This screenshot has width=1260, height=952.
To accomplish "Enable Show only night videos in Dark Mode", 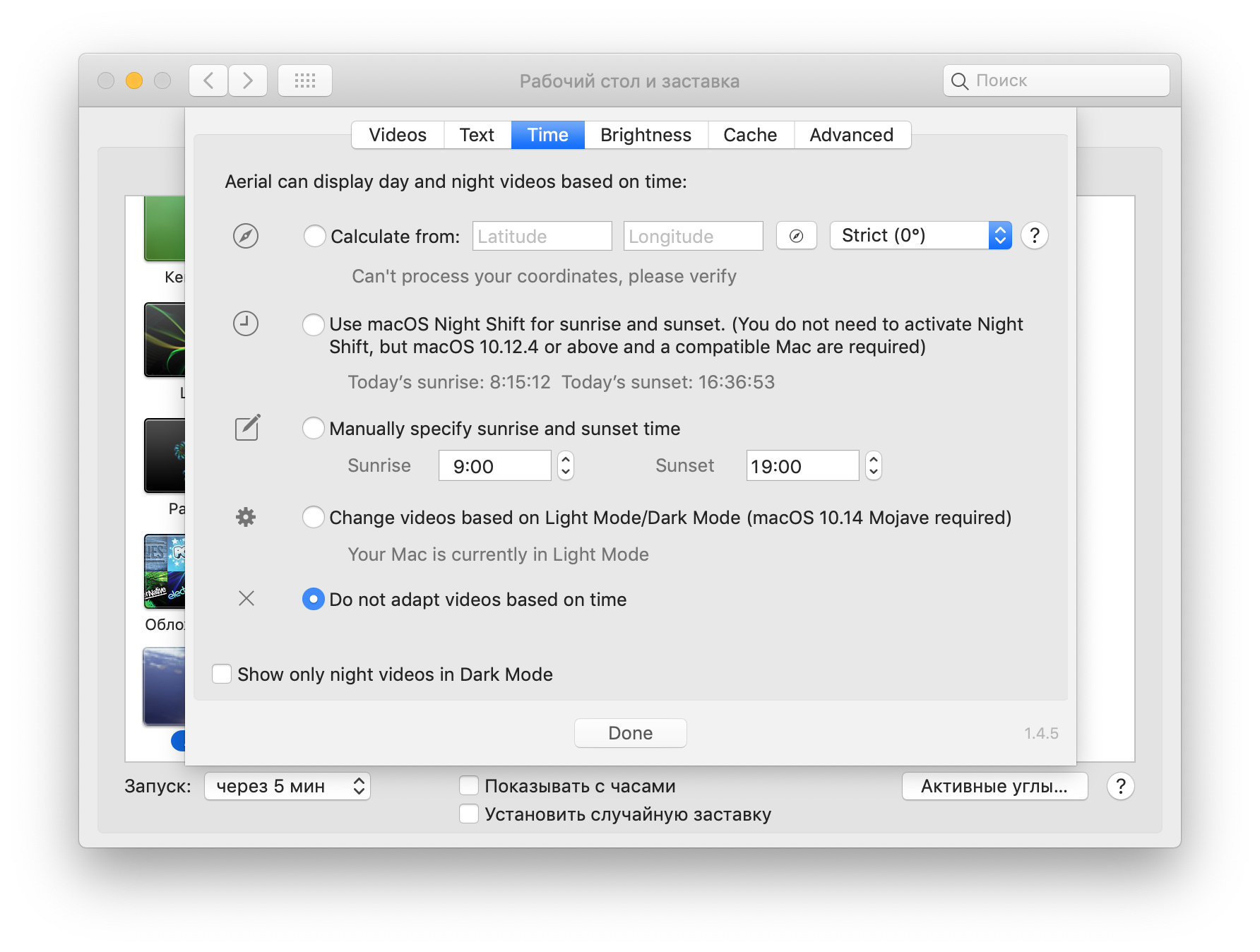I will (x=222, y=674).
